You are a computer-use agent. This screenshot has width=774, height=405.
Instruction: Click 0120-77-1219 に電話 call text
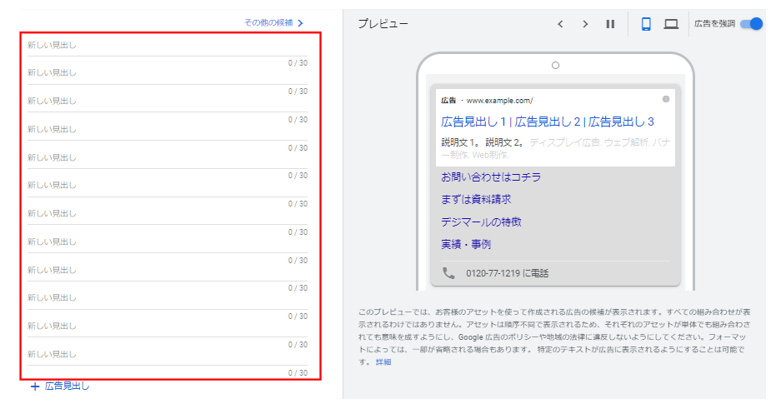507,273
